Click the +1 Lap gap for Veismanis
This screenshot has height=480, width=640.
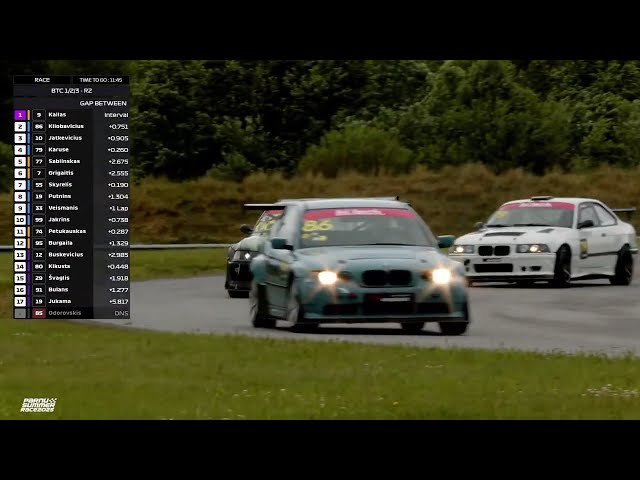pyautogui.click(x=118, y=208)
